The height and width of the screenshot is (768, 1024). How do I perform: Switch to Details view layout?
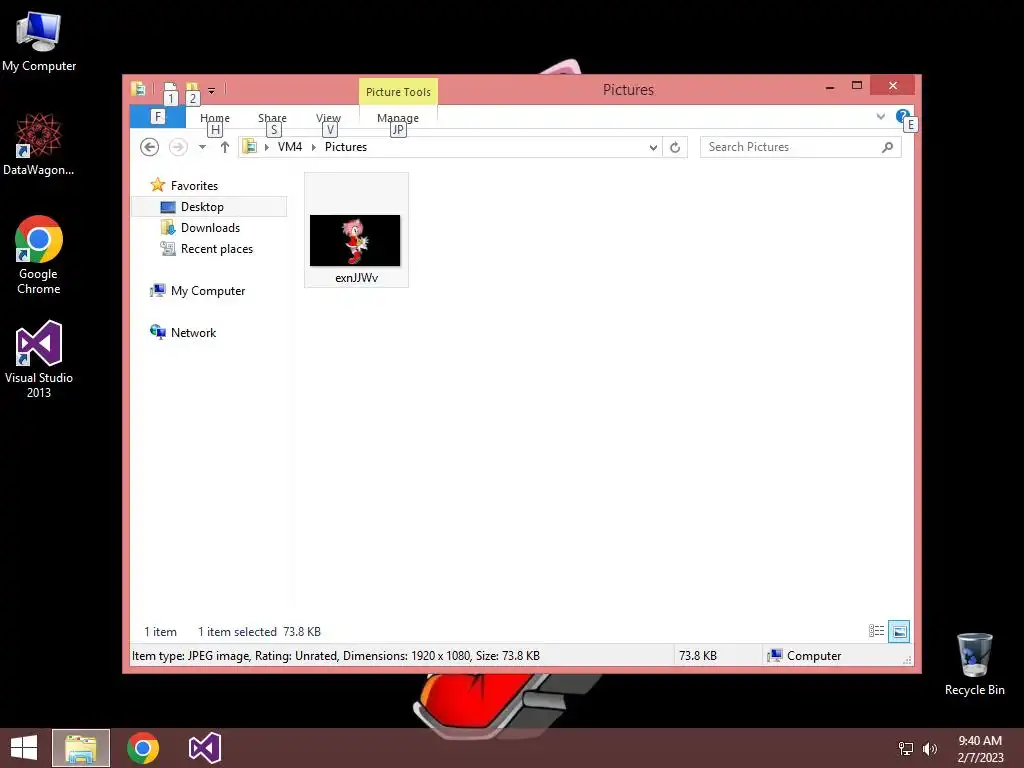coord(876,631)
